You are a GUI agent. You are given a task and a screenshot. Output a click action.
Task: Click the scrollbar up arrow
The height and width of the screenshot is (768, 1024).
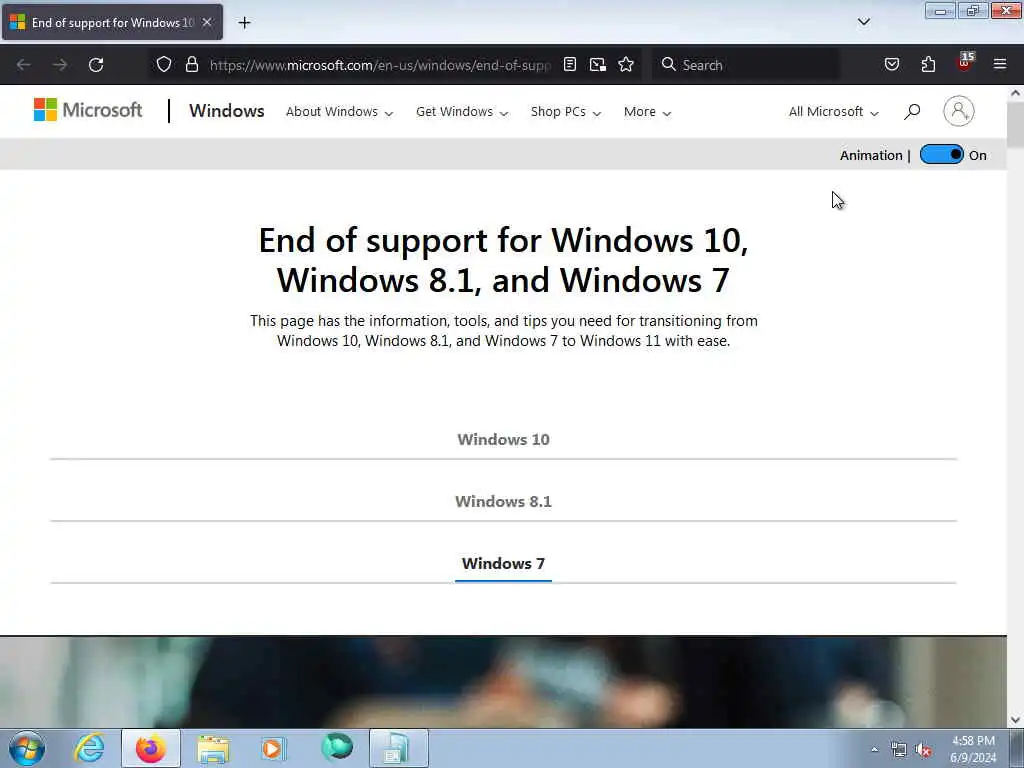(1016, 93)
